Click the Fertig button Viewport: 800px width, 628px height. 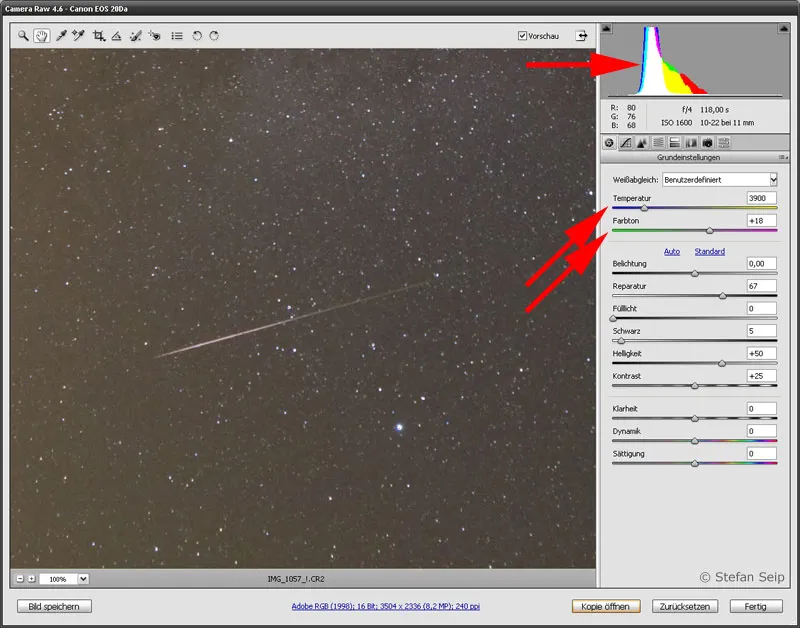(x=756, y=607)
